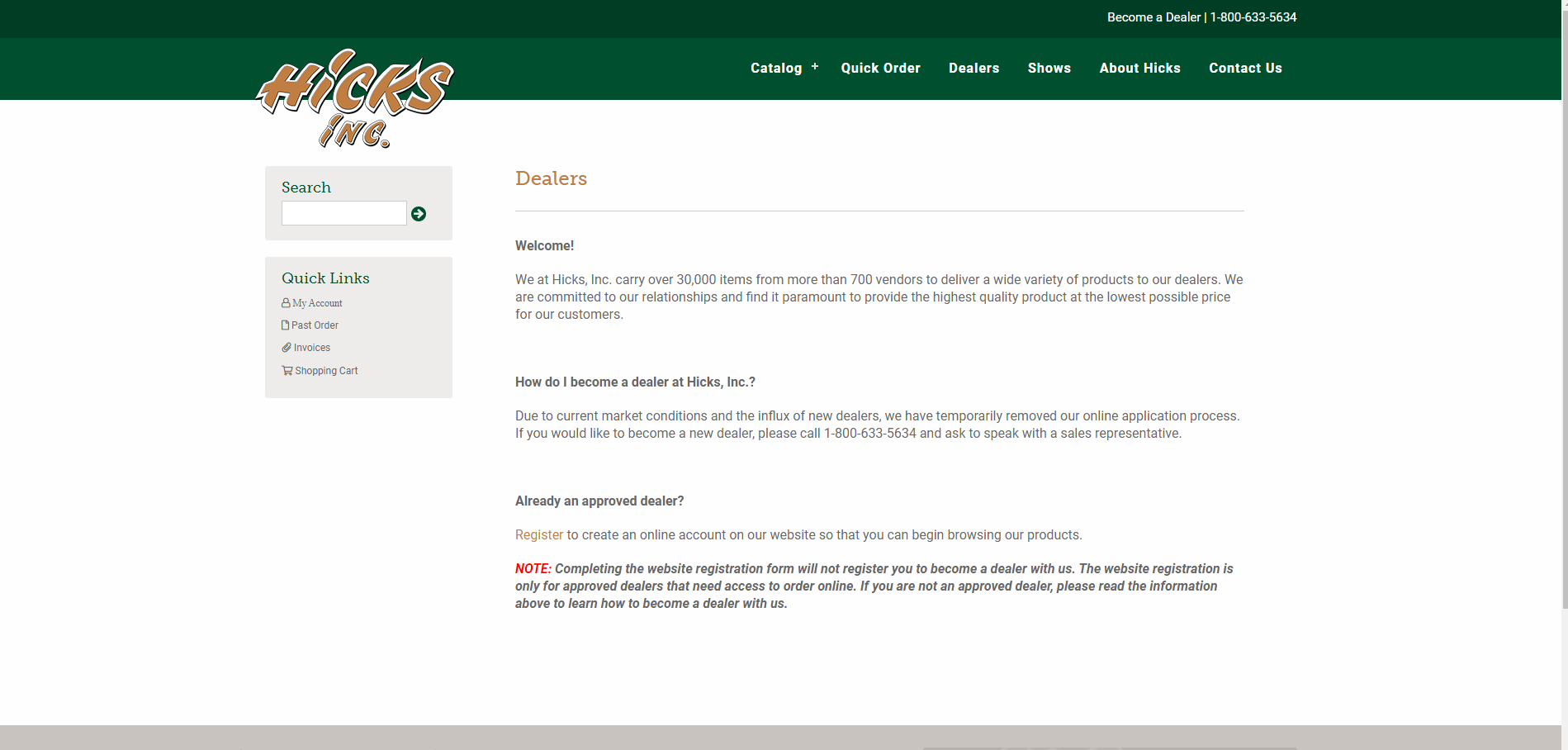The width and height of the screenshot is (1568, 750).
Task: Open the Shows nav item
Action: 1049,68
